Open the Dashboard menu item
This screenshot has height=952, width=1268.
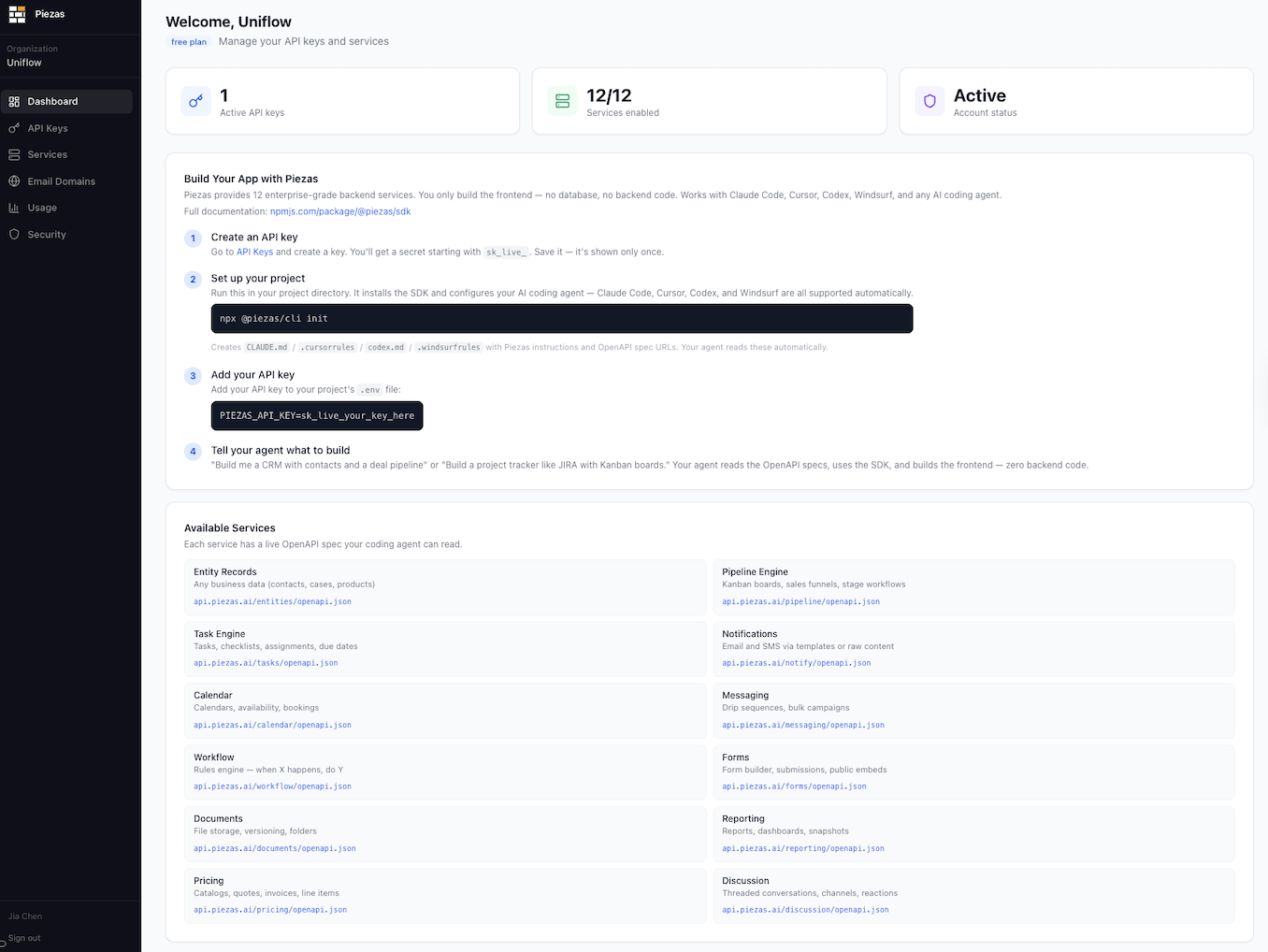click(x=66, y=101)
